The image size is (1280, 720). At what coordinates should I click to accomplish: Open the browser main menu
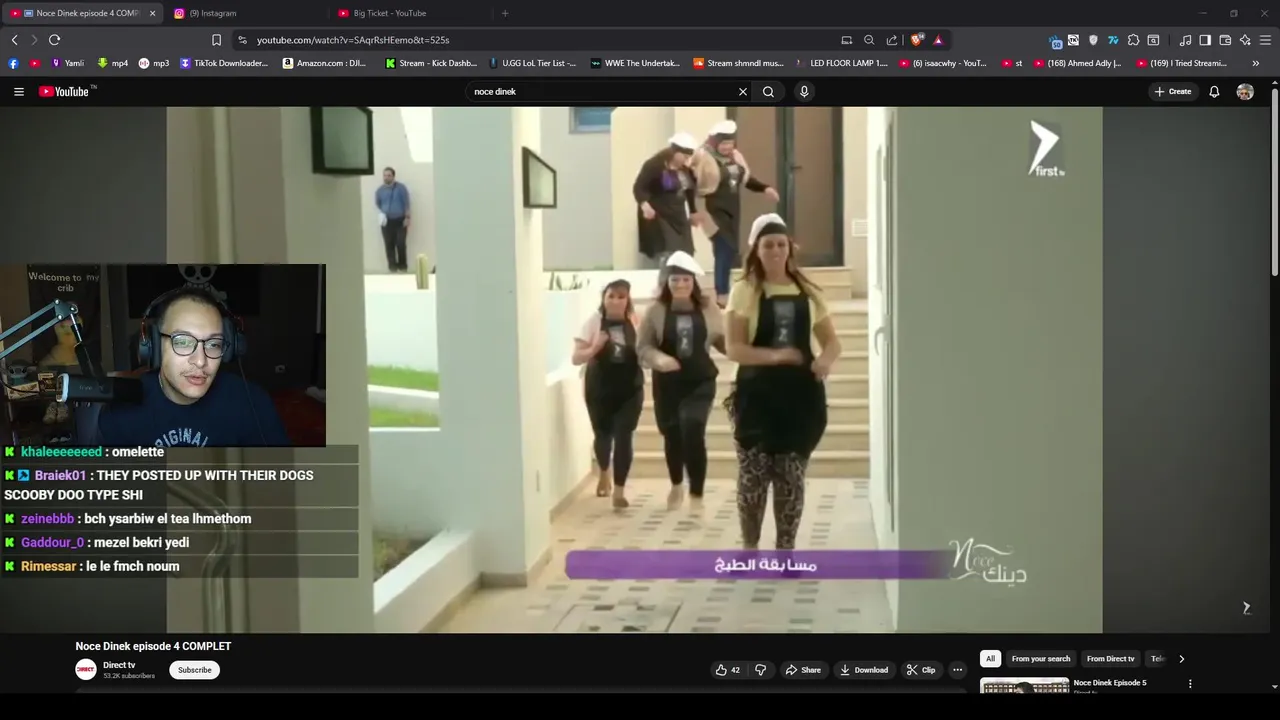[x=1265, y=40]
